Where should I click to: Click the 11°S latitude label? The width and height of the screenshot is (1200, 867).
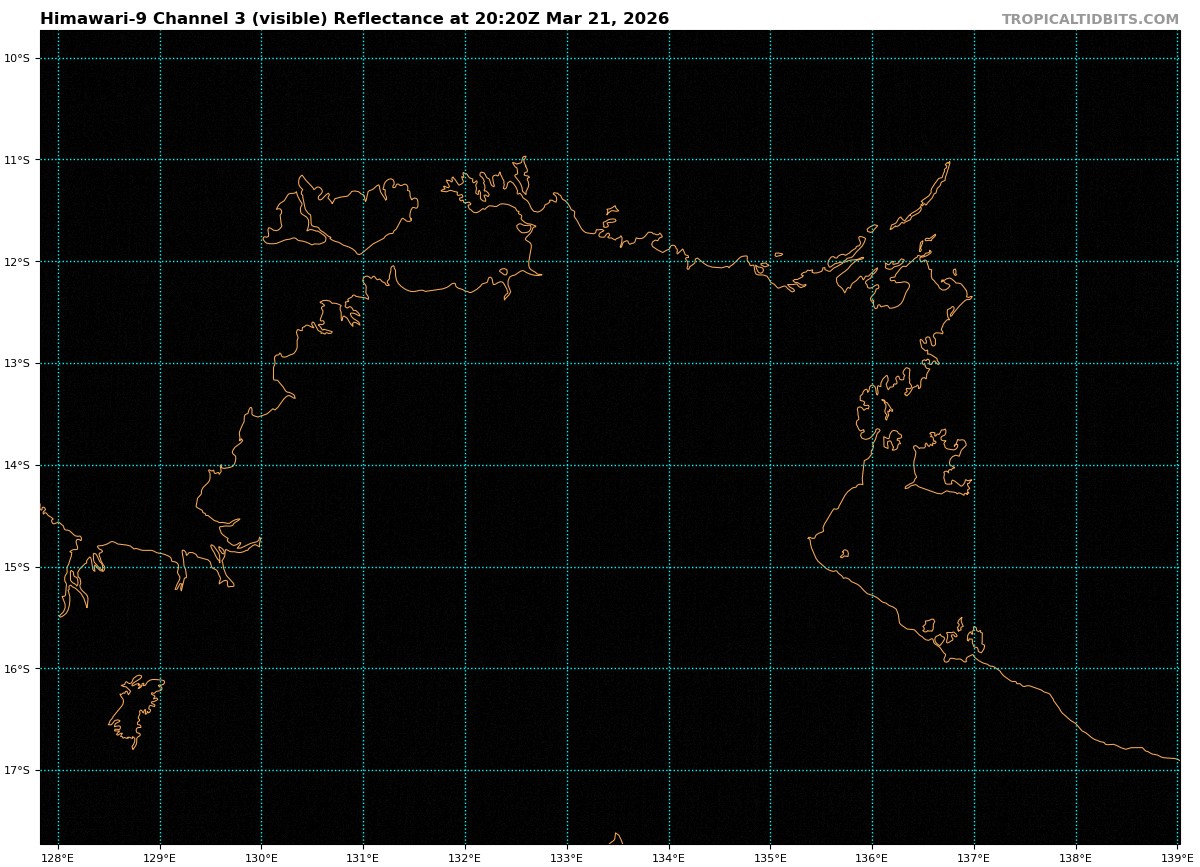pos(17,160)
